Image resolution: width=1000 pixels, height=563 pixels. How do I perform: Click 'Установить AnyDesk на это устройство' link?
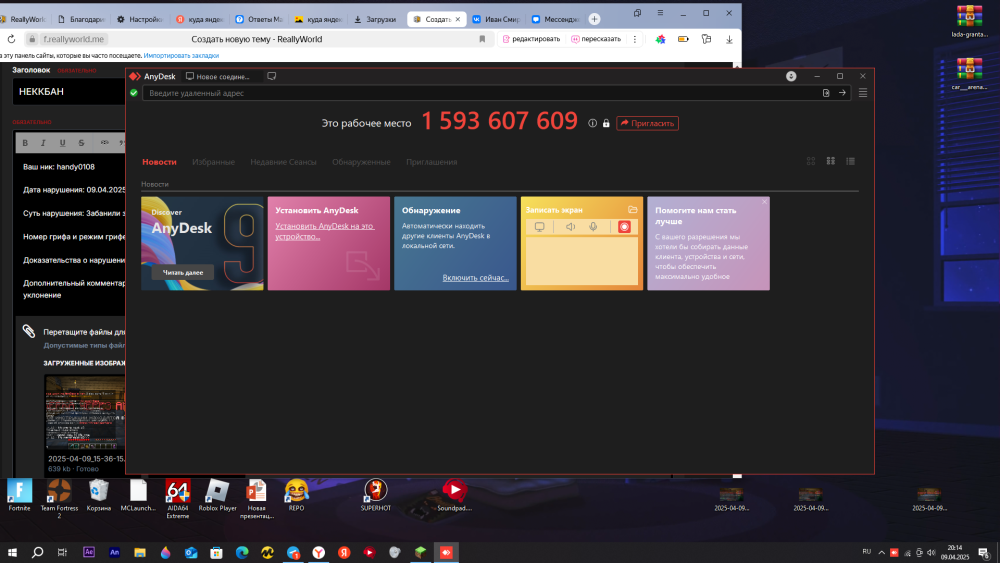click(x=325, y=231)
